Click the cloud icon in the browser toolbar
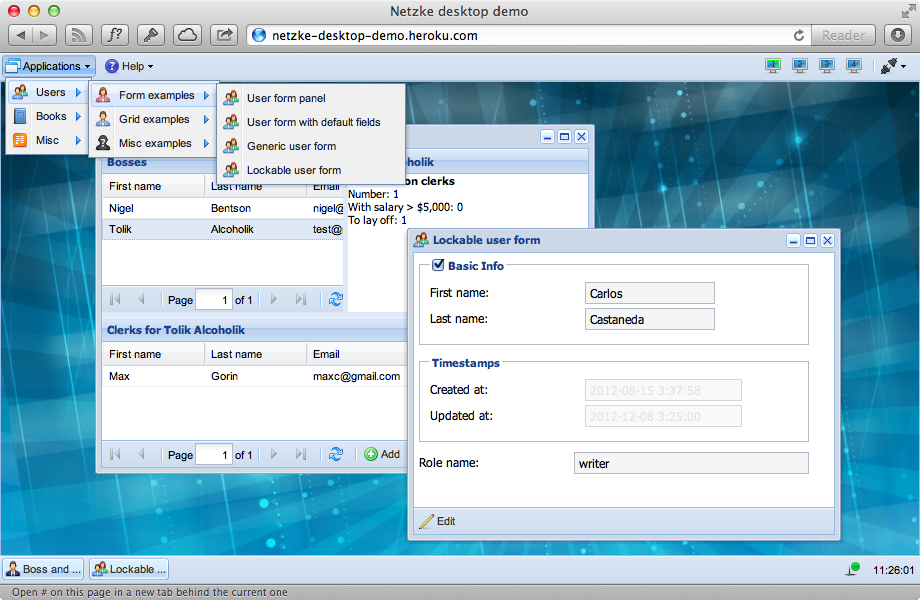 click(186, 34)
